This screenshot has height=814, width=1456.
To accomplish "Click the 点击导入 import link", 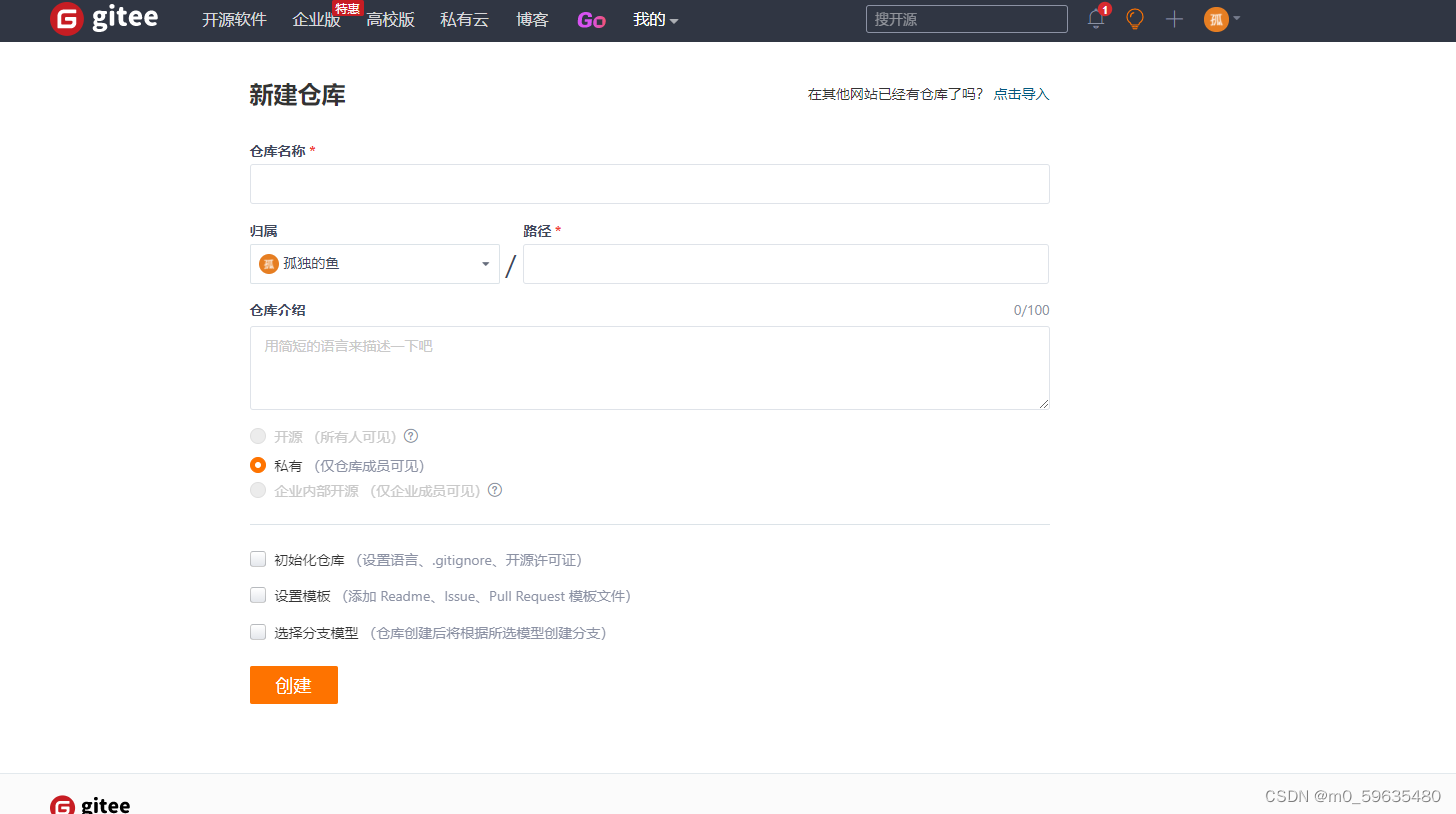I will click(x=1021, y=94).
